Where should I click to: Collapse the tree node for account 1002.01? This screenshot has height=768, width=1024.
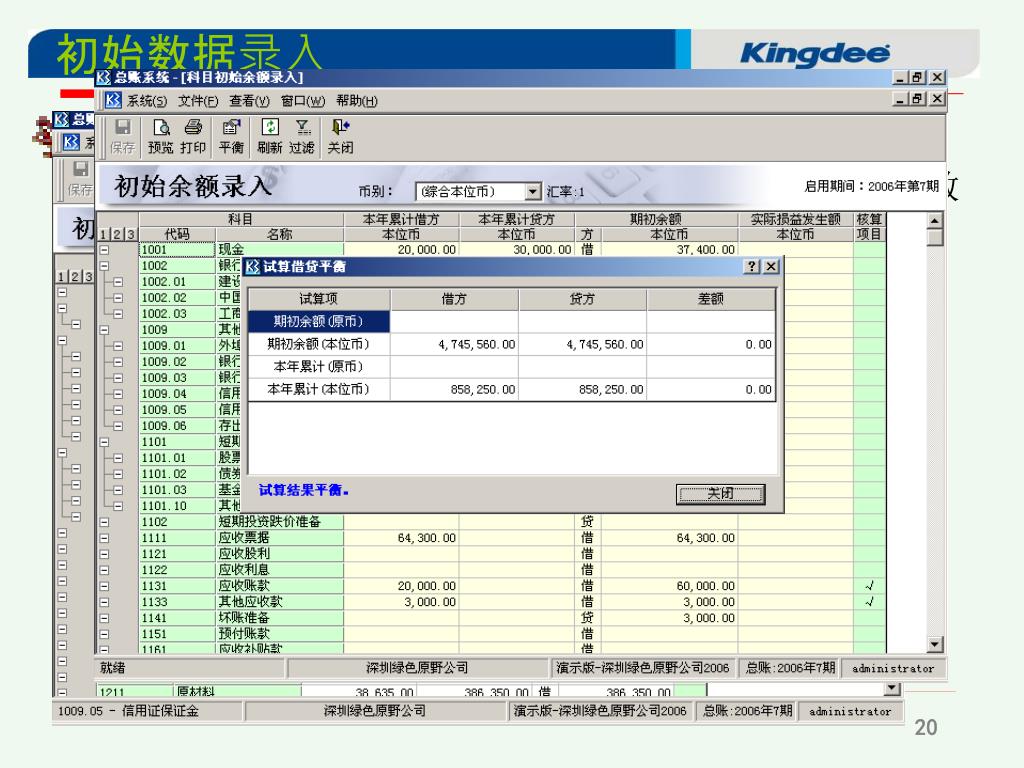click(x=118, y=282)
